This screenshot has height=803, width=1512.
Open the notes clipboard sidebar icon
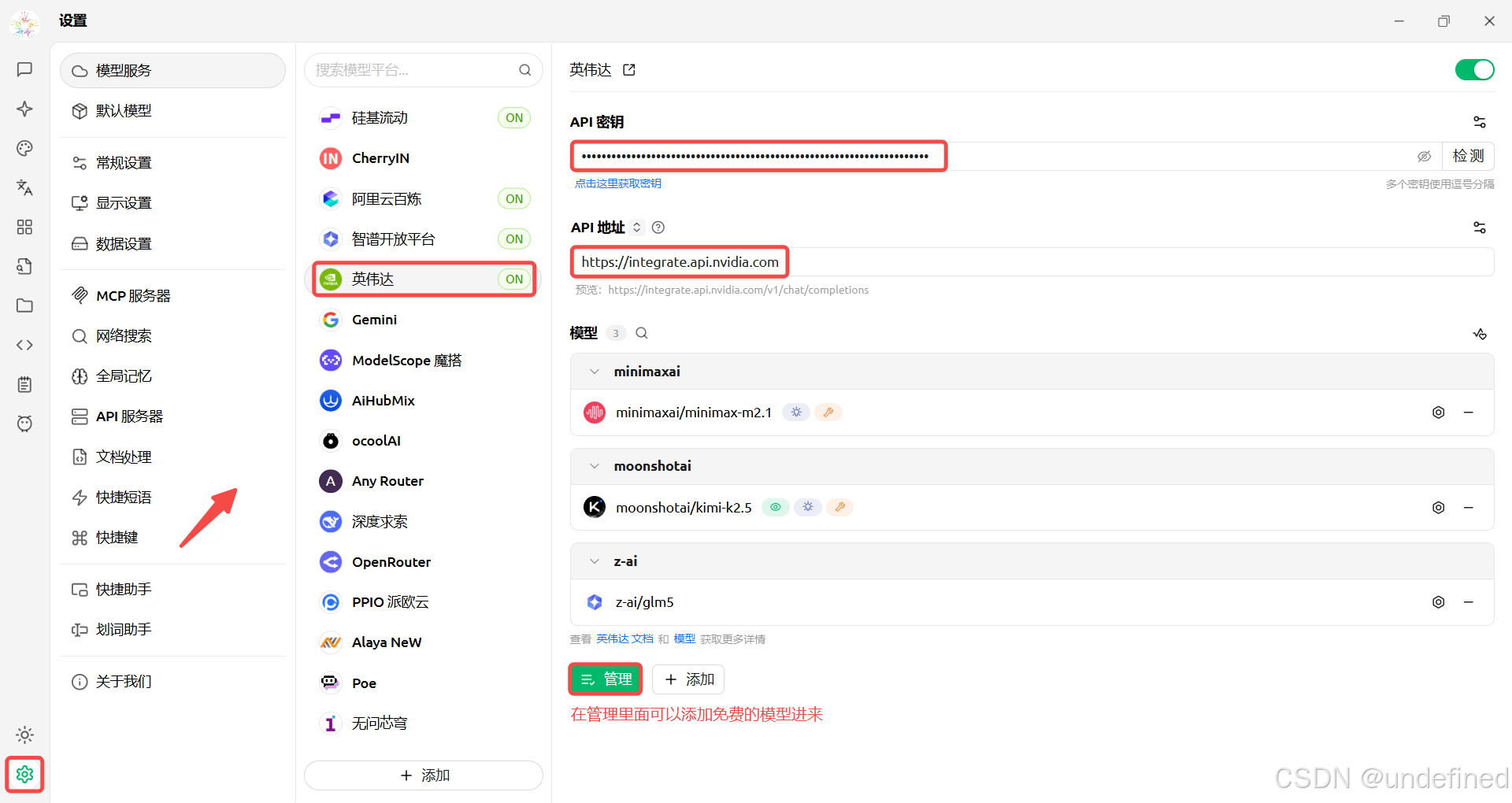point(24,384)
